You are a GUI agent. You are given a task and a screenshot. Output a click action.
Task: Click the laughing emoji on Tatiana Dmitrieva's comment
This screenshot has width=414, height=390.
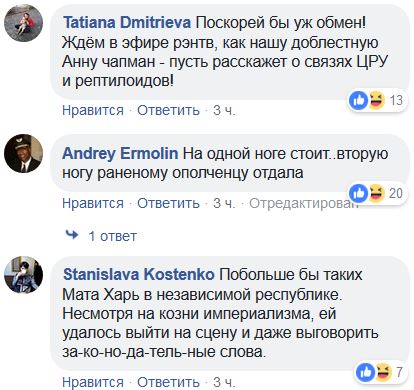(376, 100)
